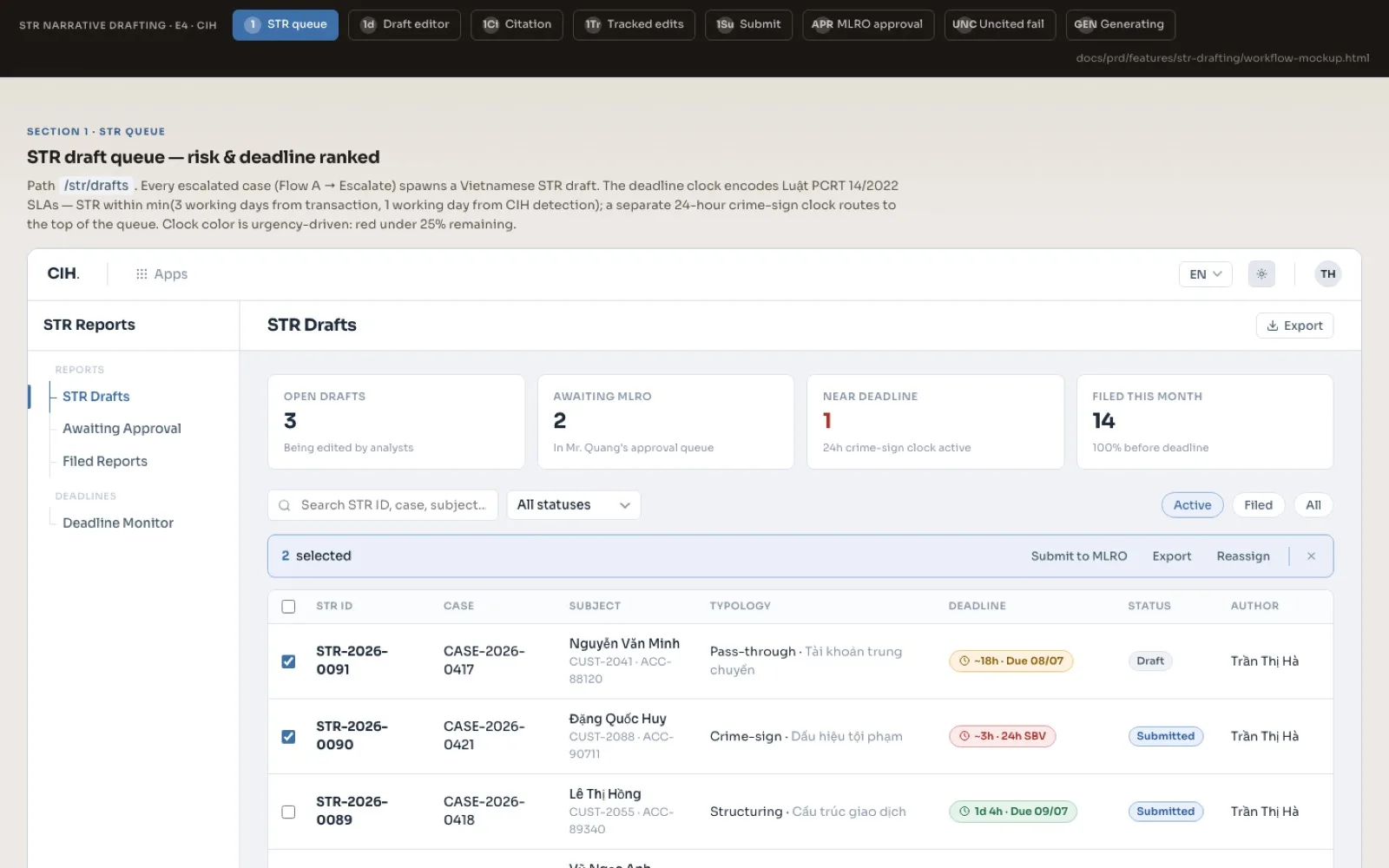This screenshot has height=868, width=1389.
Task: Go to STR Drafts in sidebar
Action: (95, 397)
